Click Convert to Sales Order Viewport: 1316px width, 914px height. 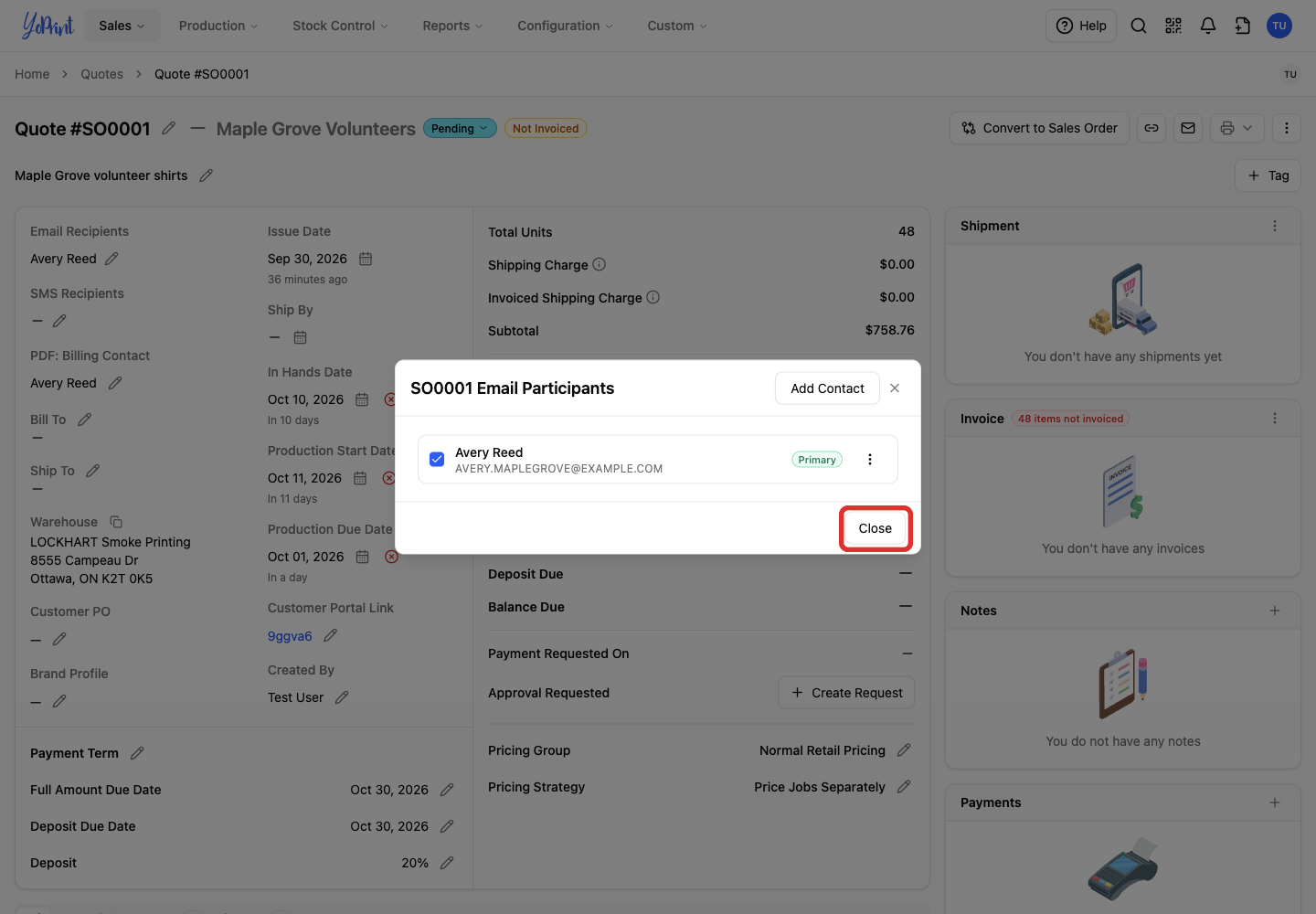click(1040, 128)
